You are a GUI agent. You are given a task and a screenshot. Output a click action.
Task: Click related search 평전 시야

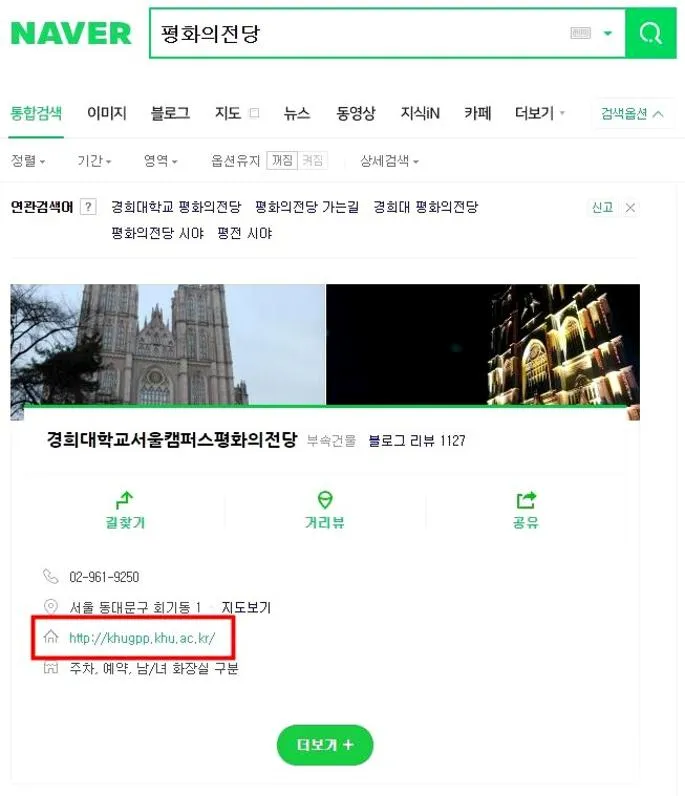click(245, 233)
